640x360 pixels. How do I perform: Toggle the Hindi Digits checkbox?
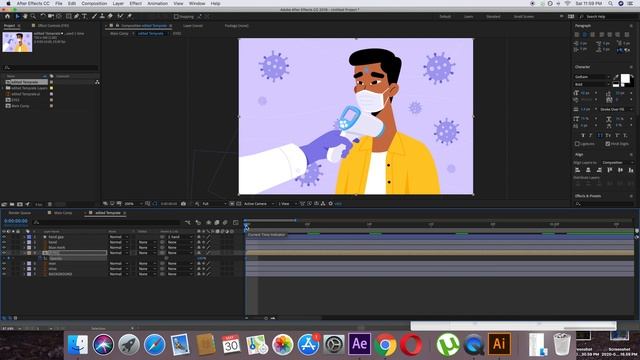tap(608, 144)
